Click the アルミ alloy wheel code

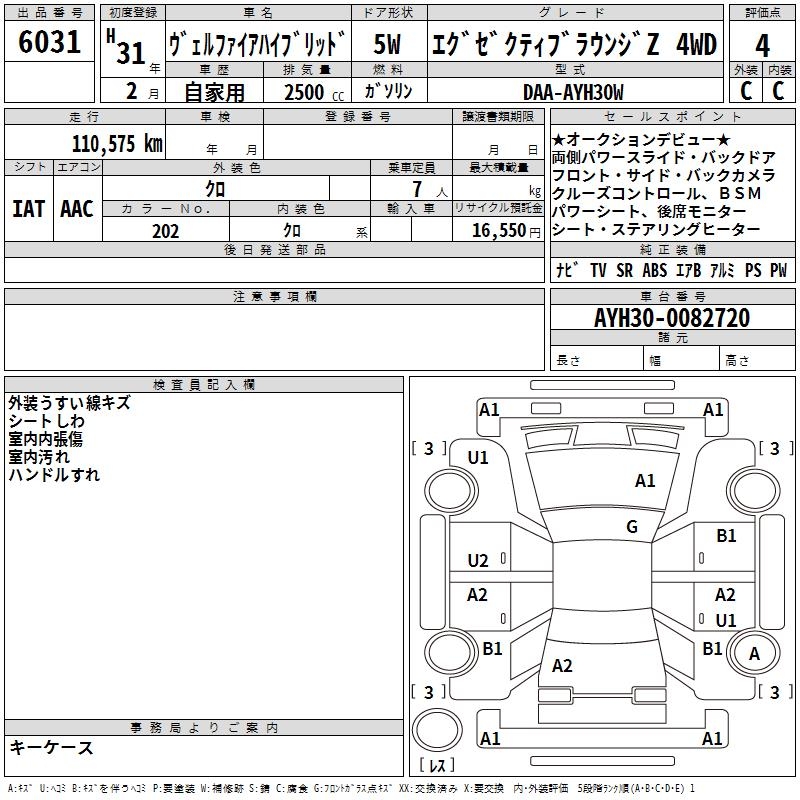click(722, 270)
